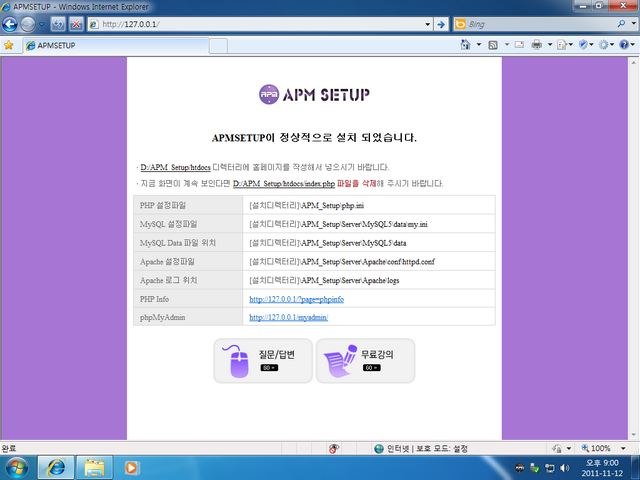Click the 인터넷 보호 모드 zone indicator
Viewport: 640px width, 480px height.
pyautogui.click(x=421, y=449)
